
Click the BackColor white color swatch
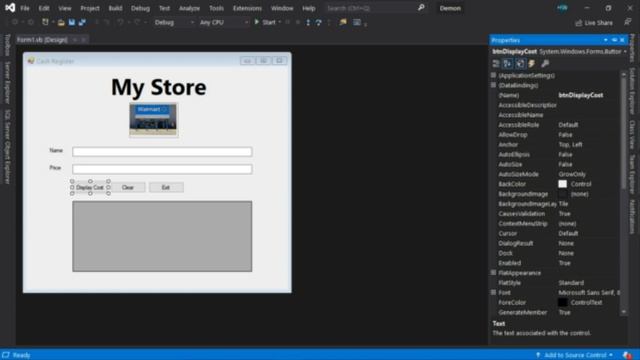click(562, 184)
